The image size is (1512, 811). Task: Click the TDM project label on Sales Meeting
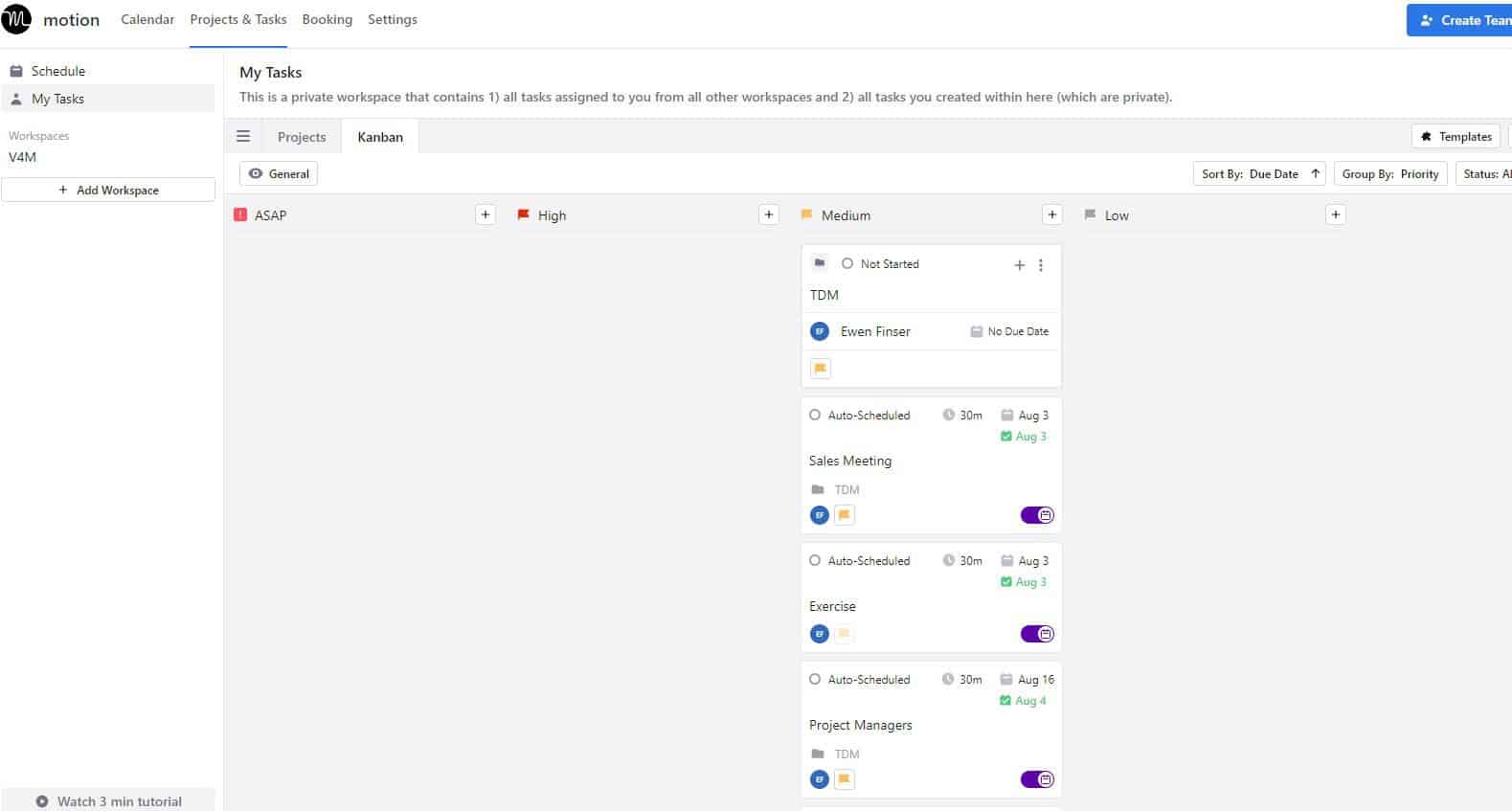[x=846, y=489]
